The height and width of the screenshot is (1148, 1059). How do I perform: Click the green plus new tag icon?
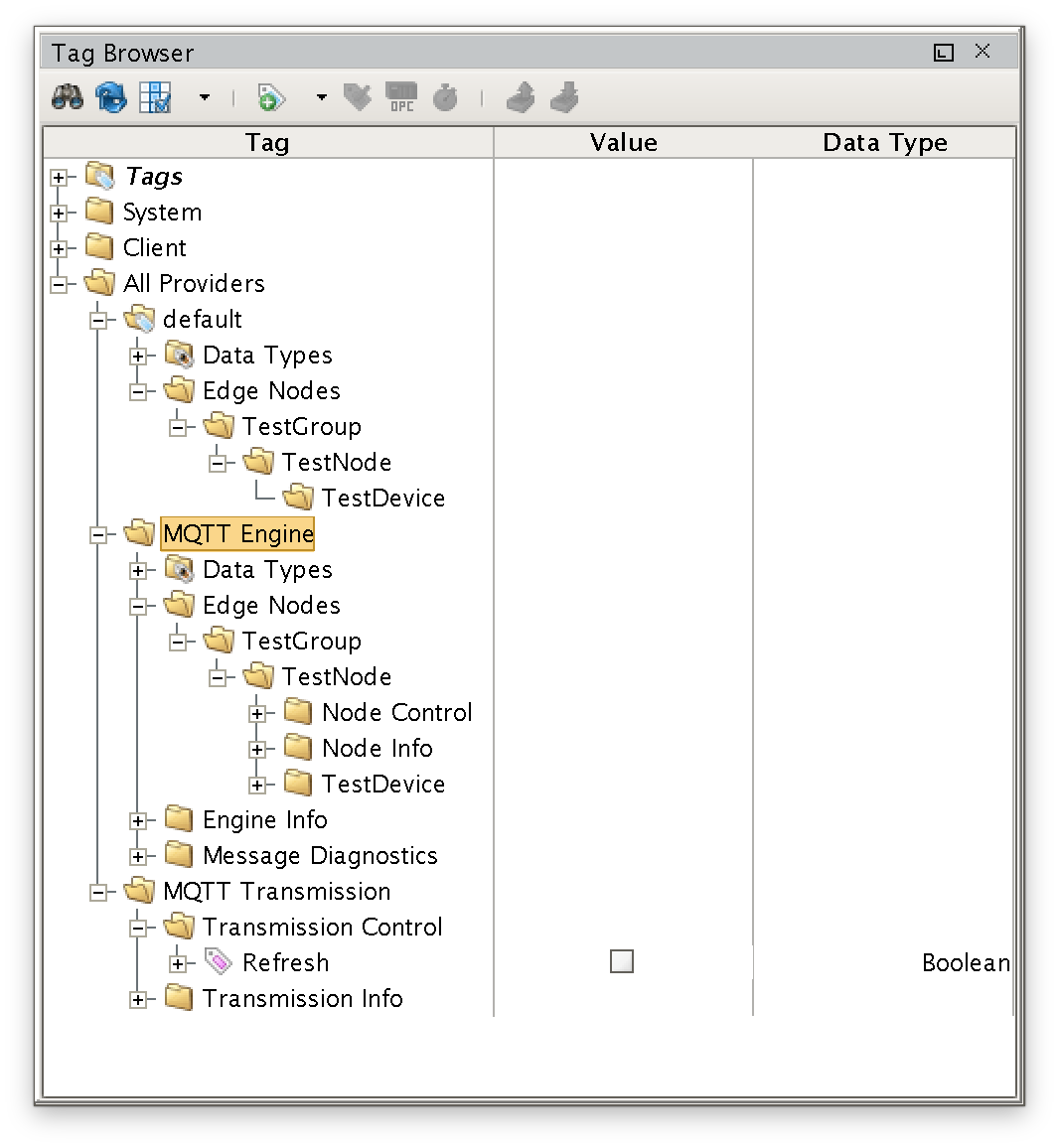point(270,97)
